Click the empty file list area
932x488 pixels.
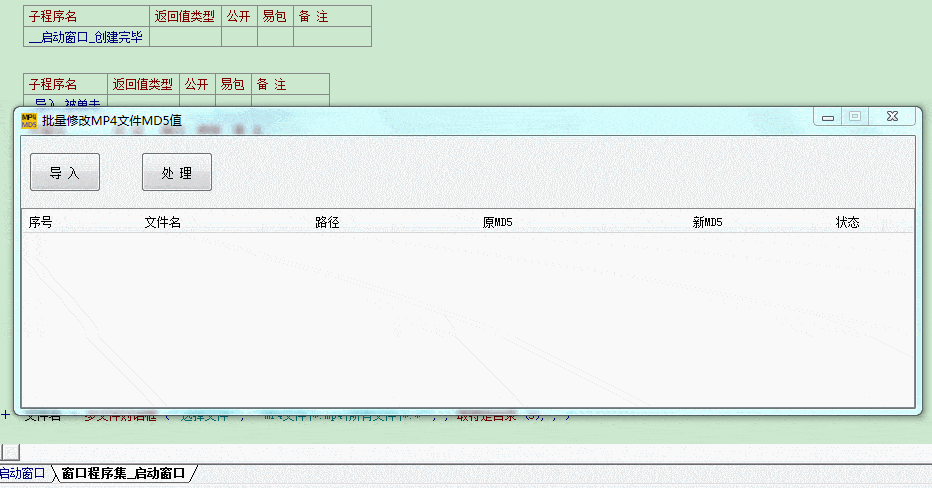pos(465,320)
